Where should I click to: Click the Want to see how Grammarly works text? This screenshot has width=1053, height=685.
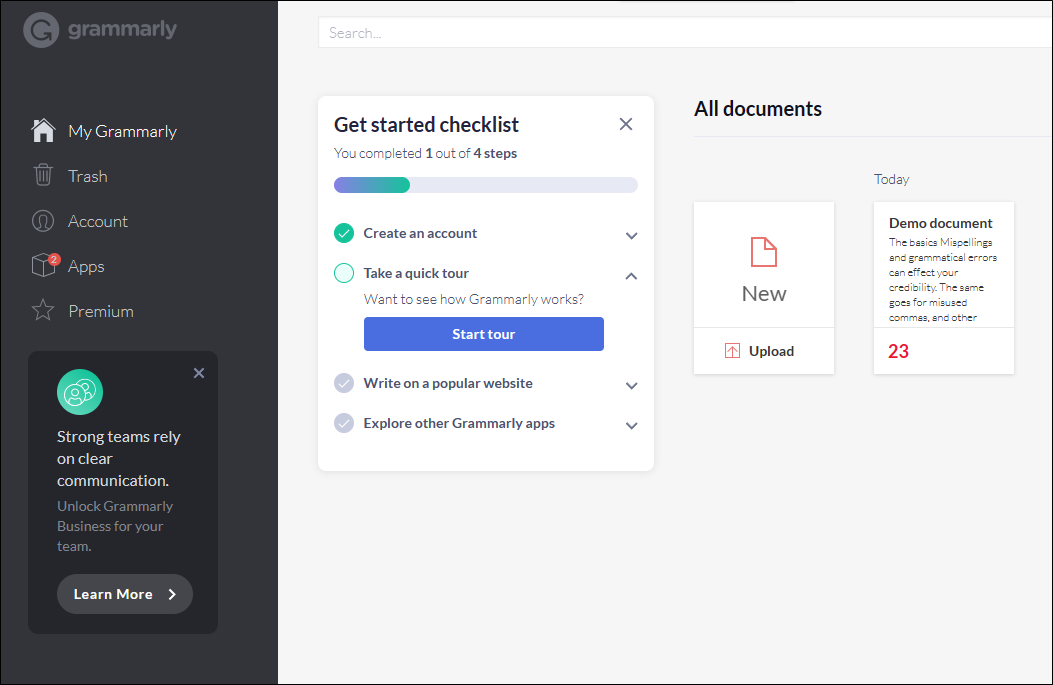473,300
